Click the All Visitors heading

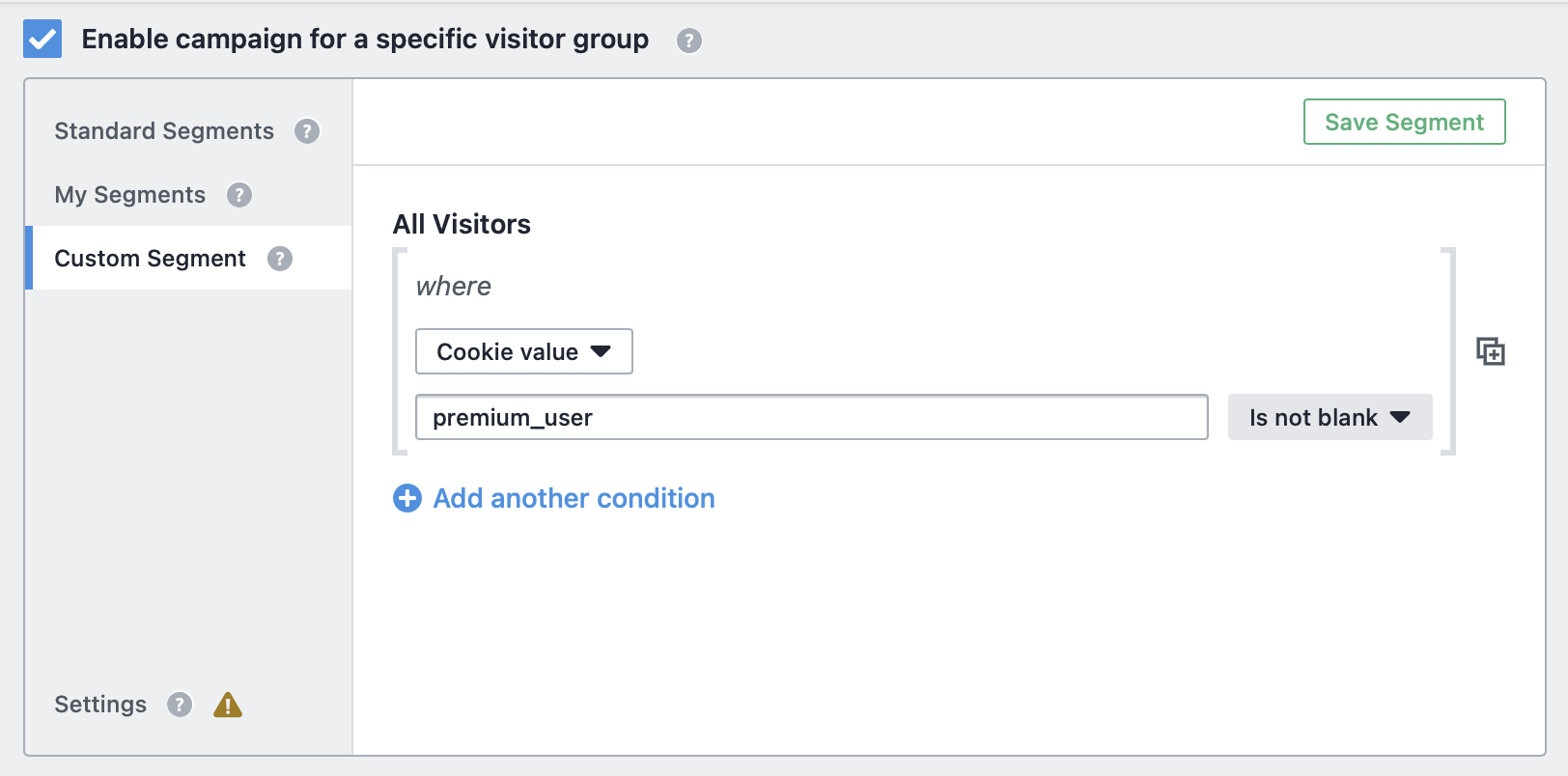(x=462, y=224)
